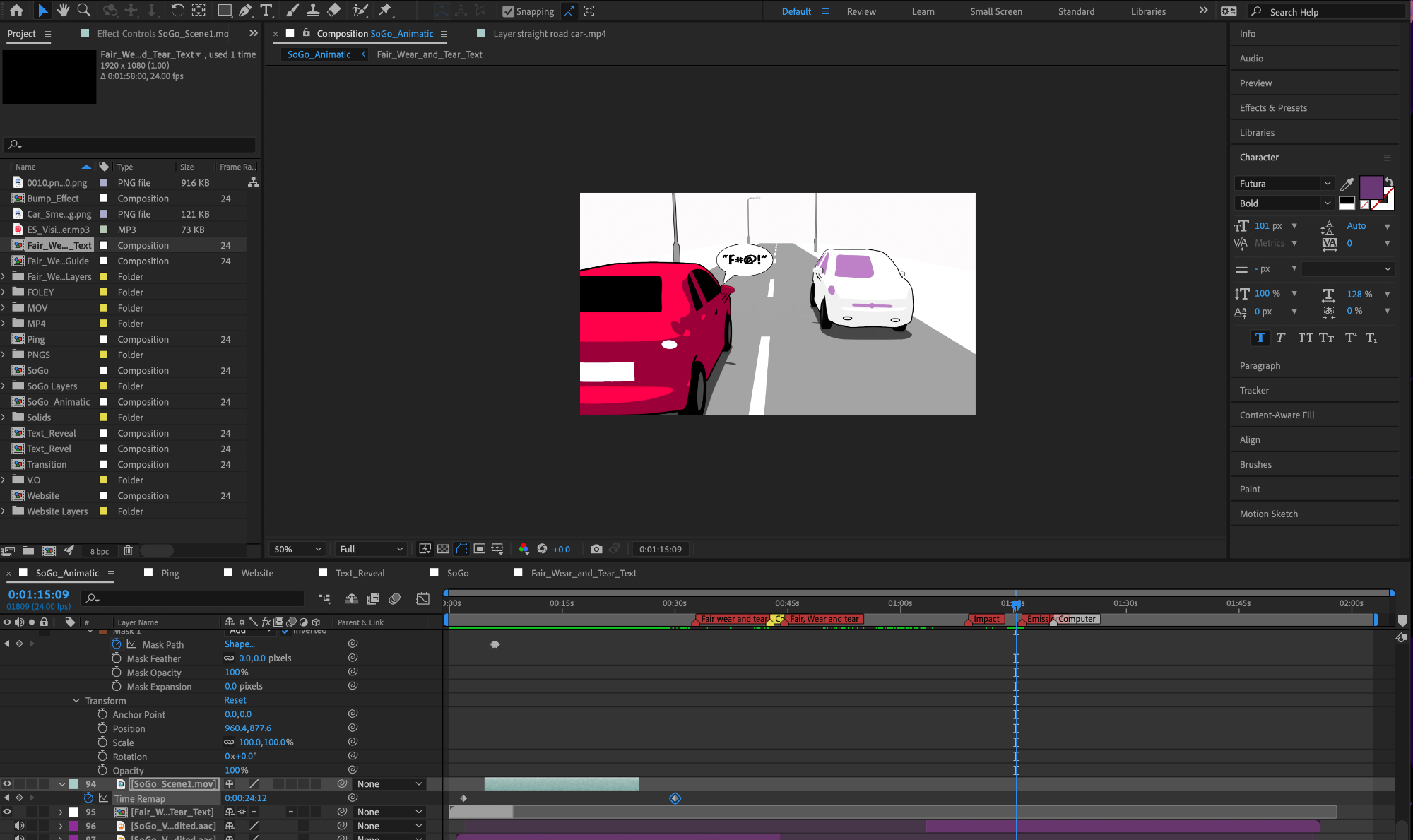Create a new folder in Project panel
The image size is (1413, 840).
point(28,550)
